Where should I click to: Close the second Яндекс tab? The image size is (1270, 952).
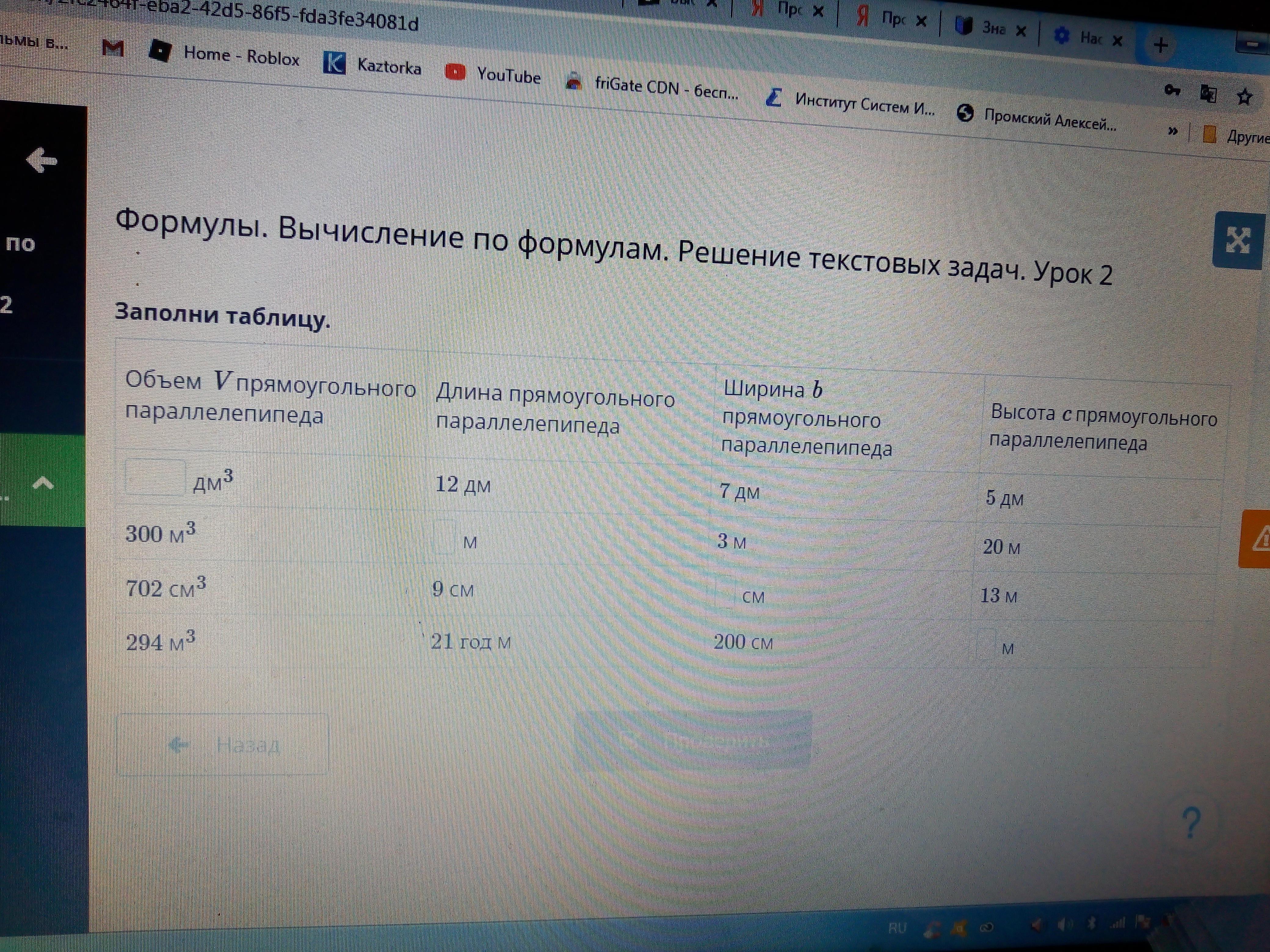pos(921,21)
